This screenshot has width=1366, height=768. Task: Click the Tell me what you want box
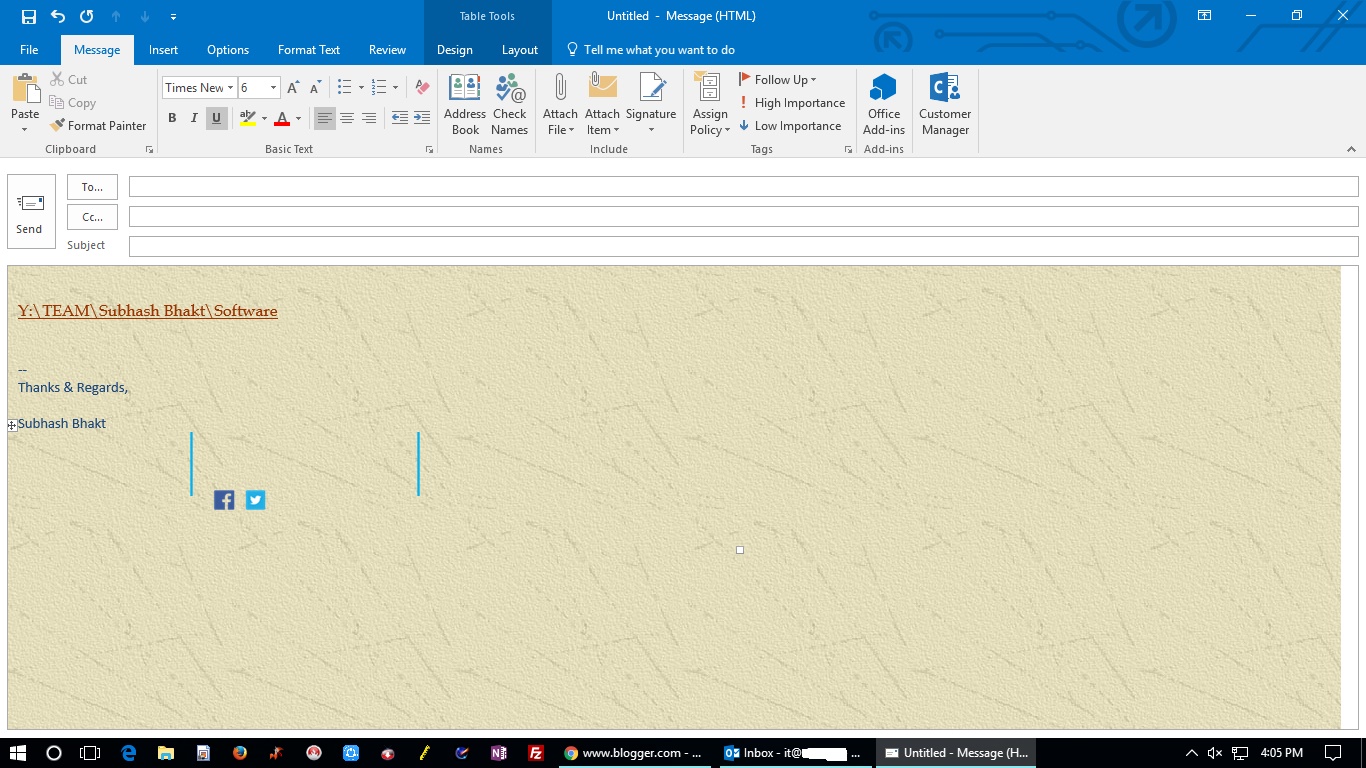(x=651, y=50)
